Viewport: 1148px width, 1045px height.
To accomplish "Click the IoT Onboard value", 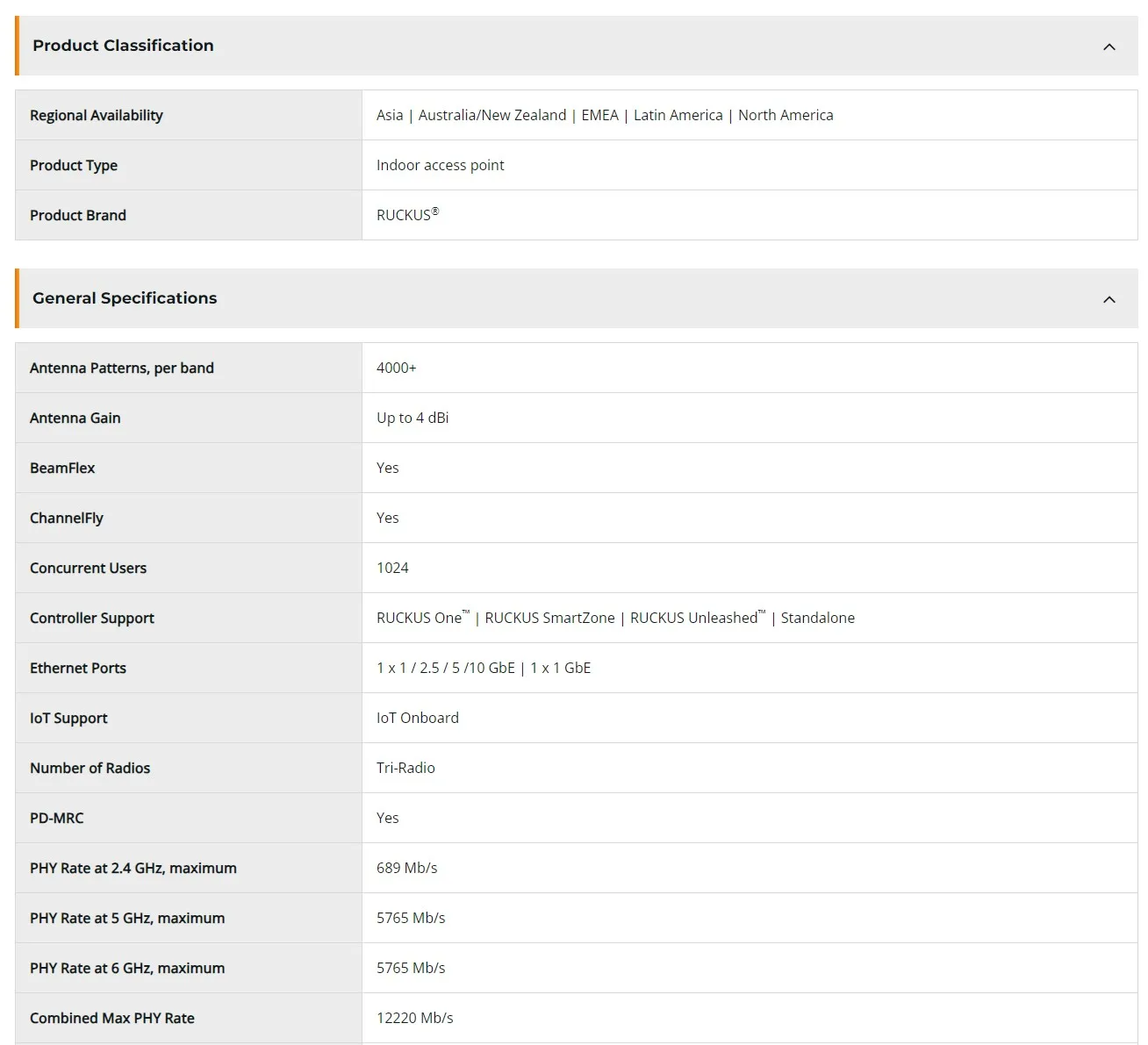I will coord(418,718).
